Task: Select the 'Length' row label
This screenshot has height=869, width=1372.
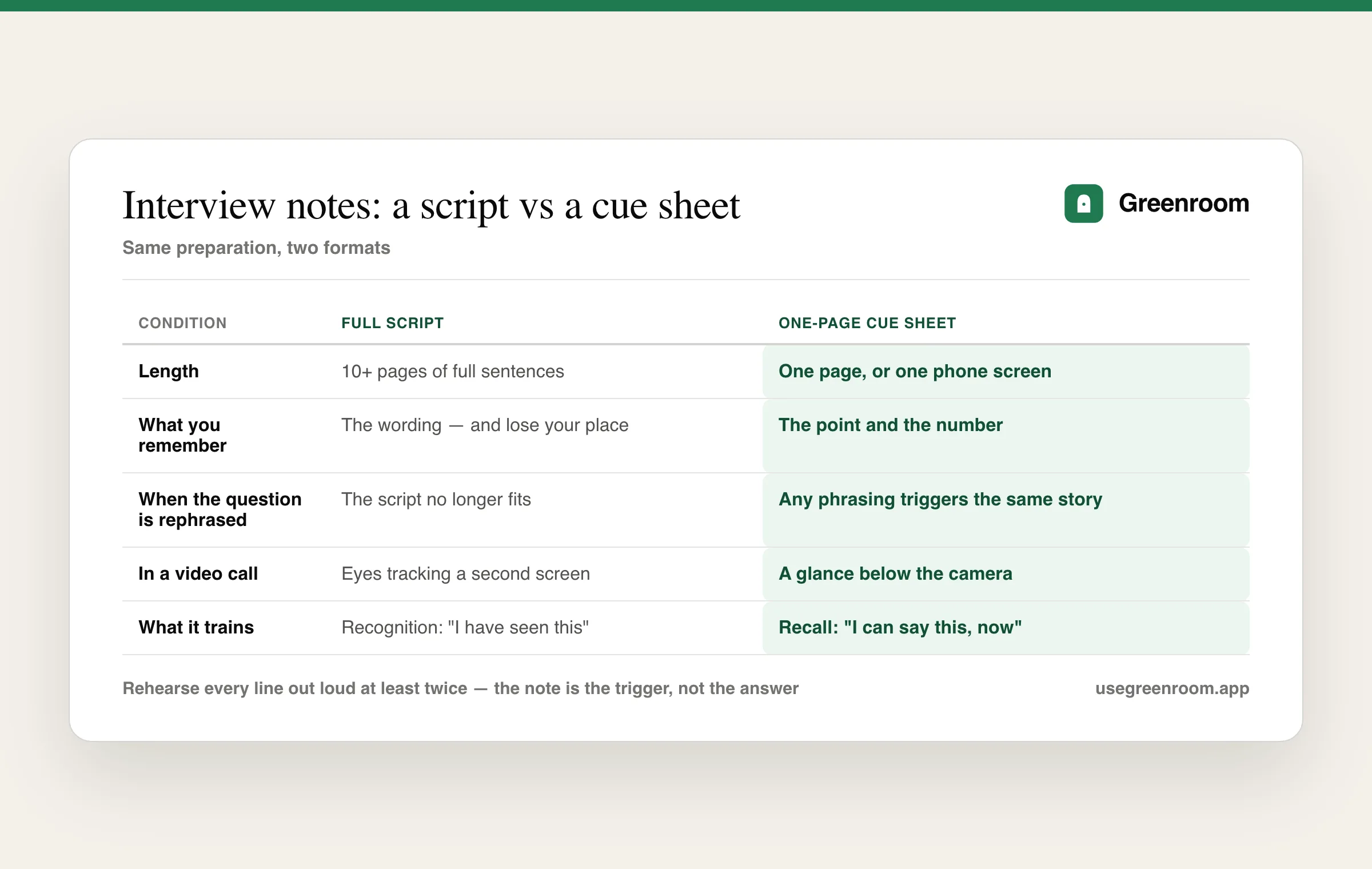Action: coord(169,372)
